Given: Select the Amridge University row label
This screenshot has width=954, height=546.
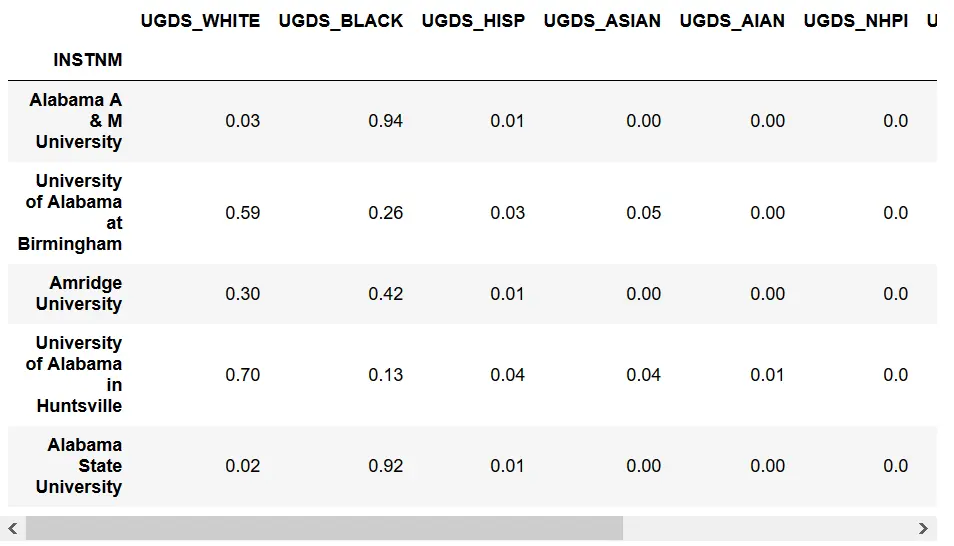Looking at the screenshot, I should click(84, 293).
